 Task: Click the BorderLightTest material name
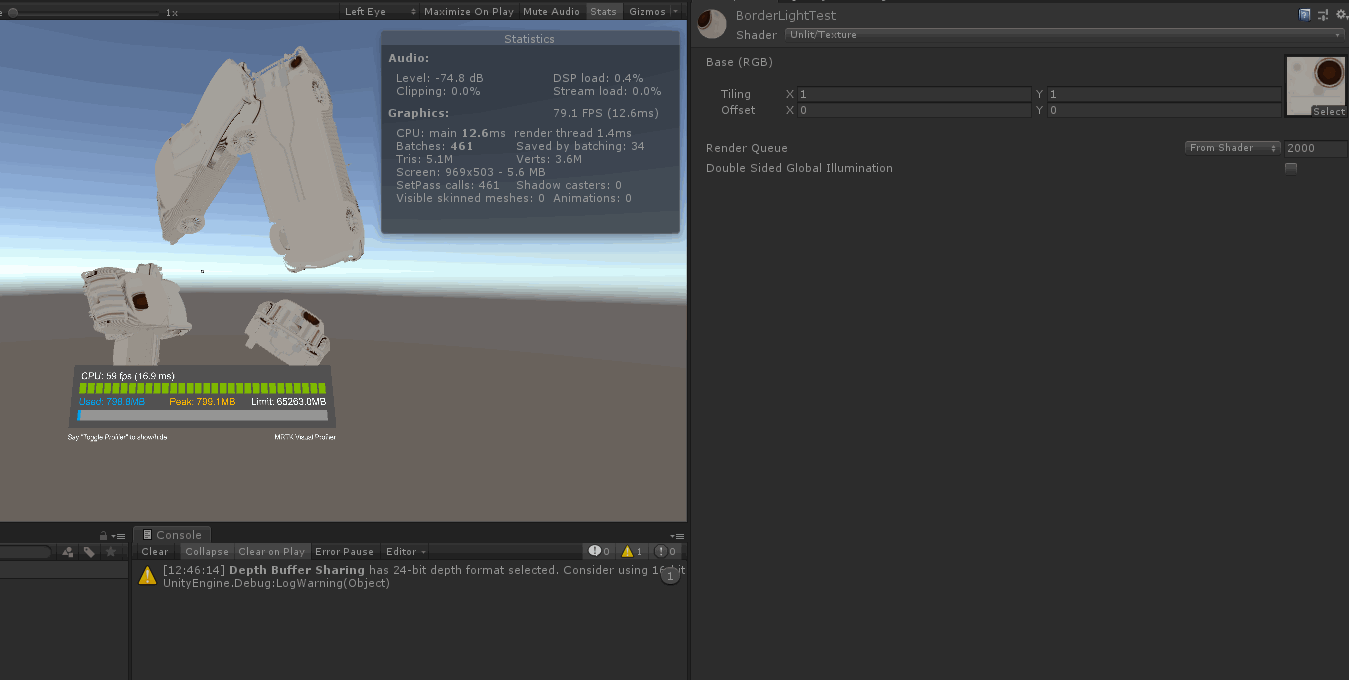tap(786, 16)
